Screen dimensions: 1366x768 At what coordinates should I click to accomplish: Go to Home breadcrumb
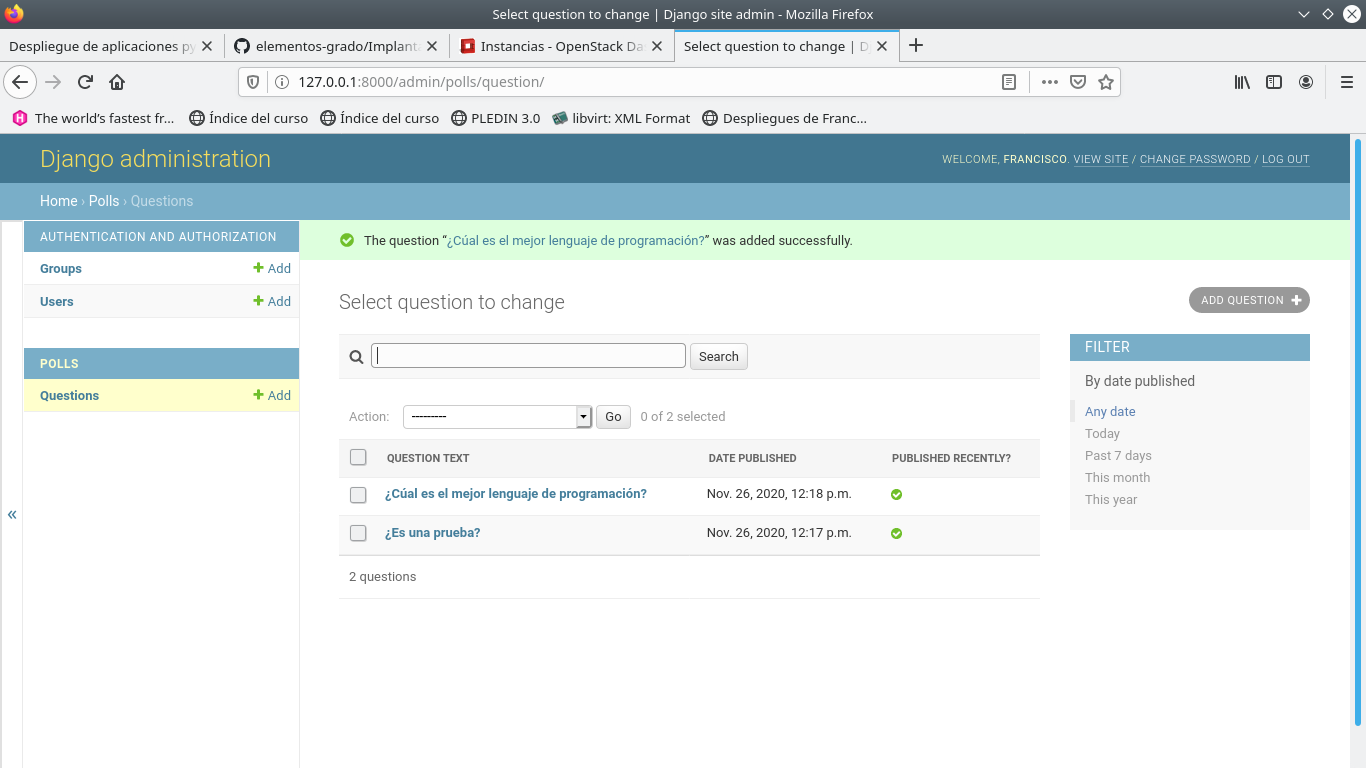point(58,201)
